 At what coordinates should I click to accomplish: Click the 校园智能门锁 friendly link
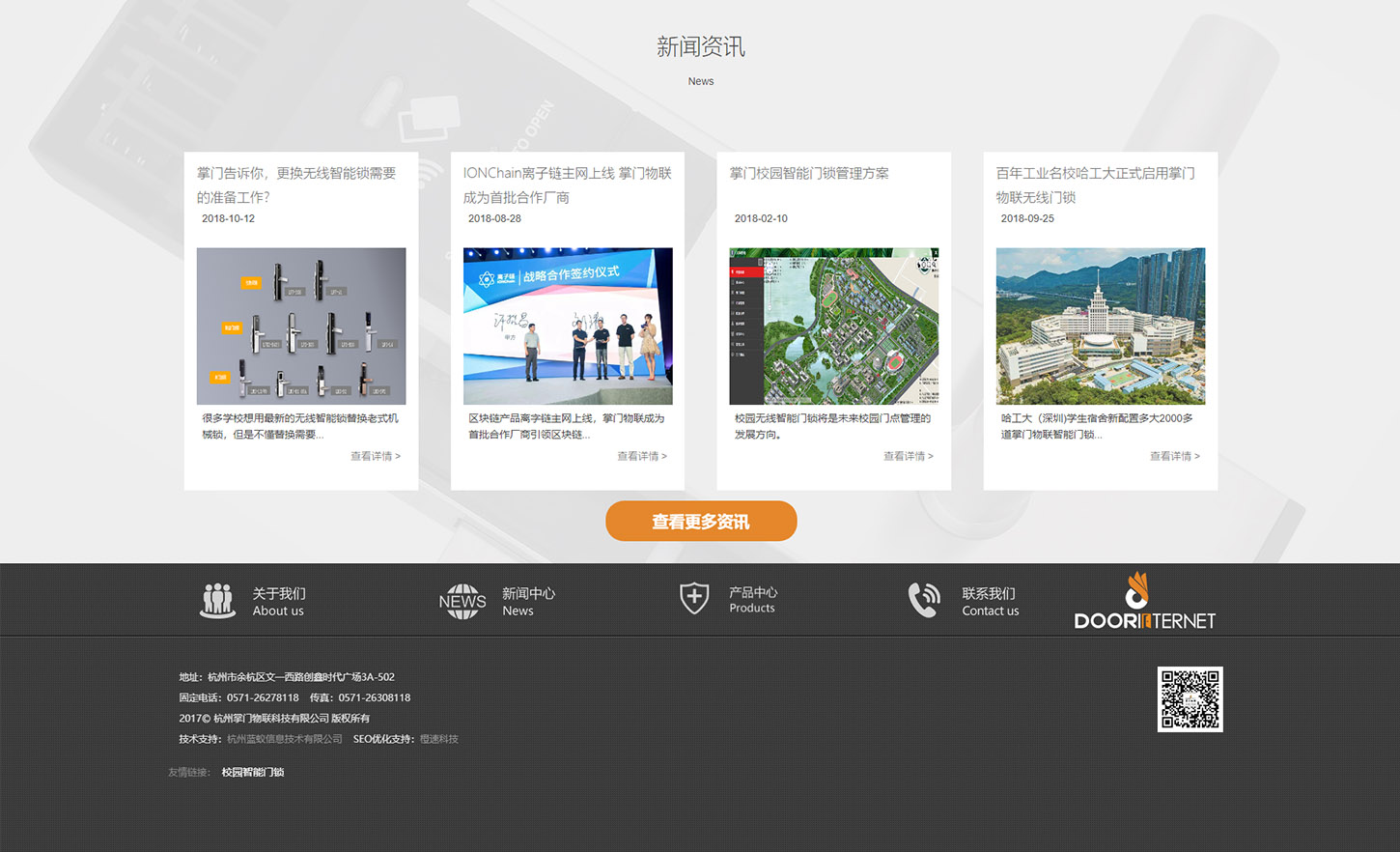tap(253, 772)
